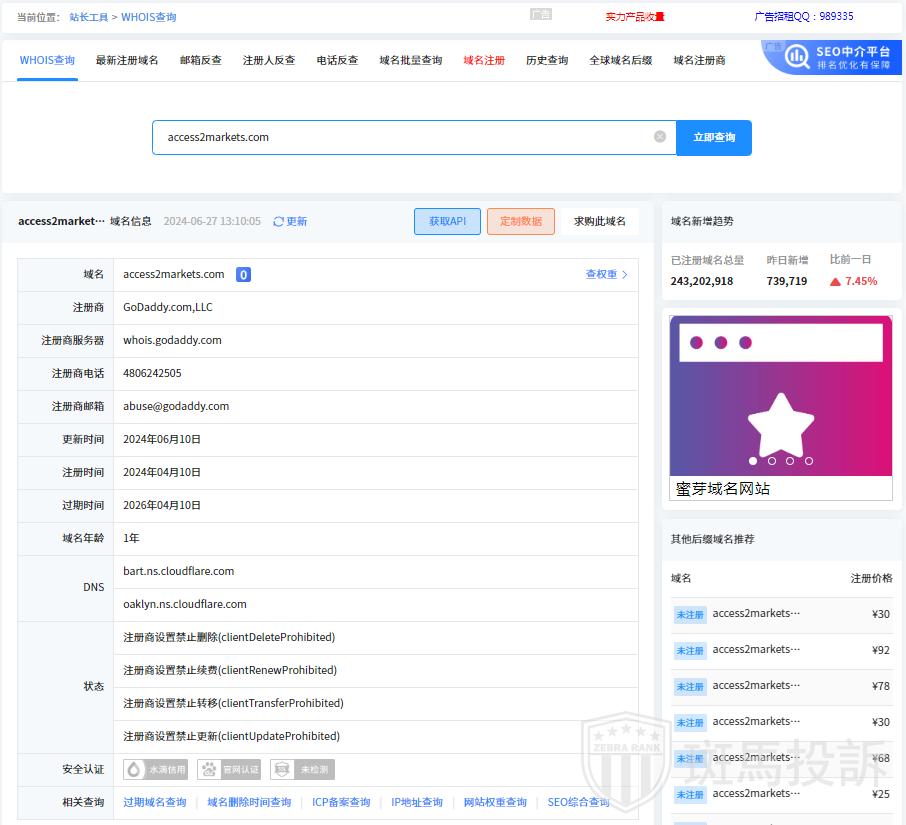Screen dimensions: 906x825
Task: Click the ¥92 unregistered domain suggestion
Action: tap(780, 650)
